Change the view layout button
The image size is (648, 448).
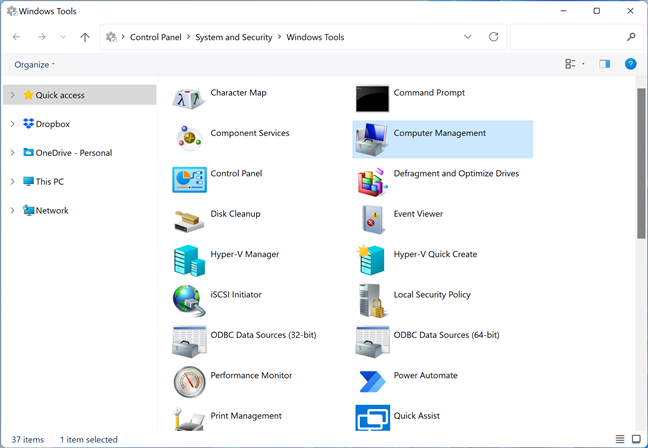[x=570, y=64]
